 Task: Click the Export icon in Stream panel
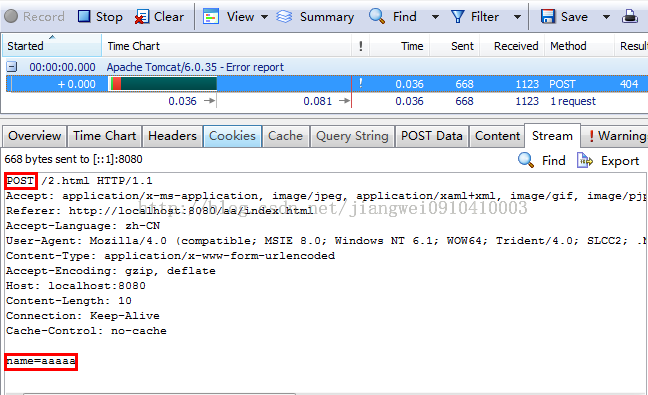pyautogui.click(x=585, y=160)
